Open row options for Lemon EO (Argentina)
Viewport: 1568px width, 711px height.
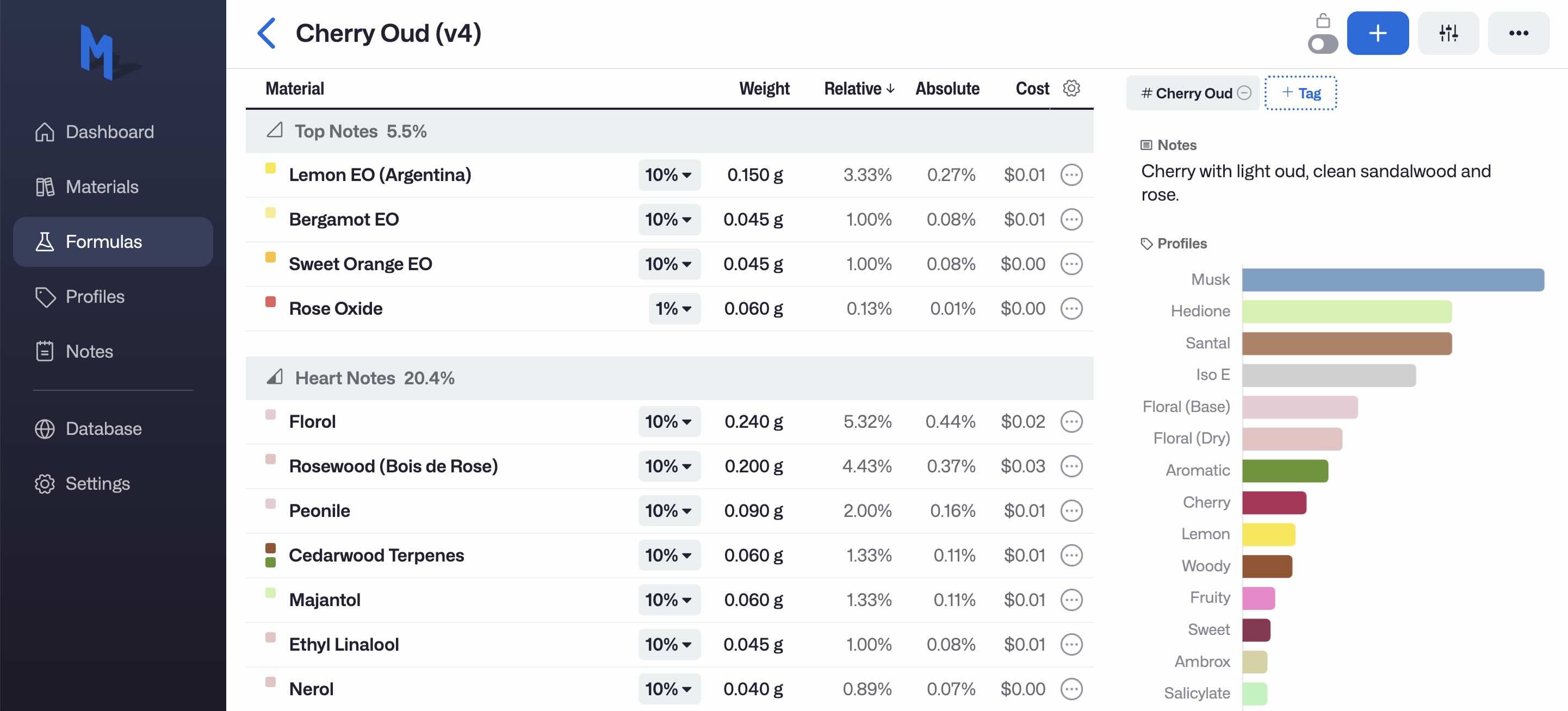tap(1071, 175)
